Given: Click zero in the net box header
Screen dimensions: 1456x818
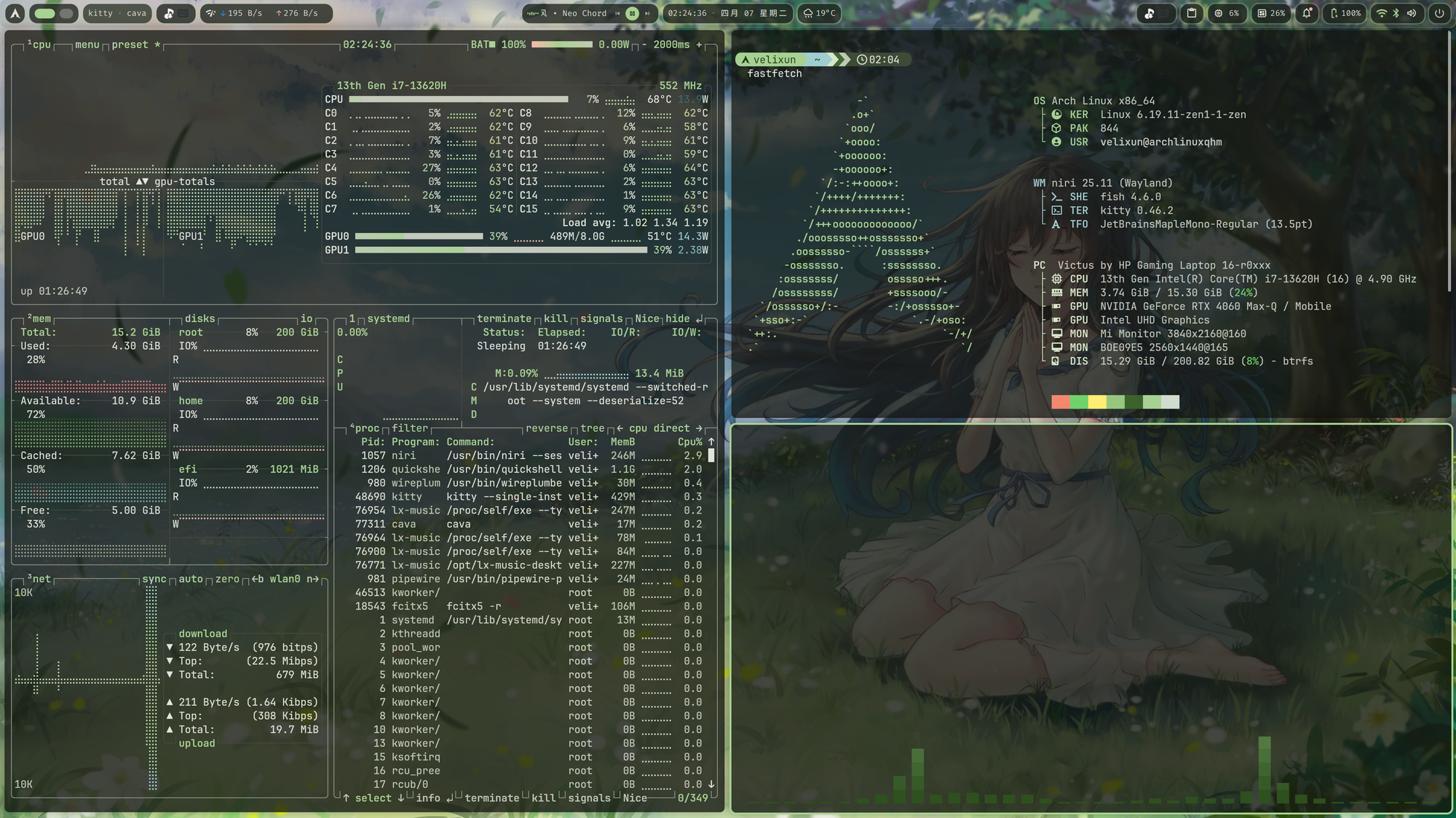Looking at the screenshot, I should pyautogui.click(x=227, y=579).
